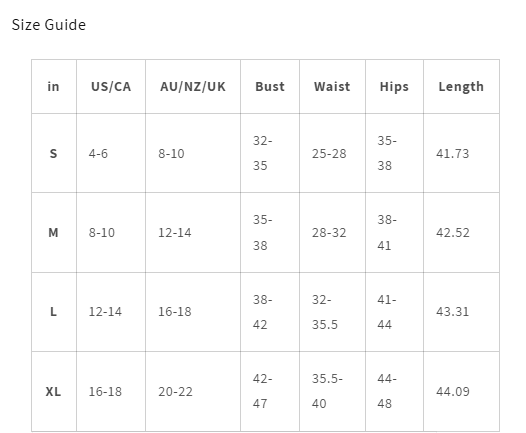Click the 41.73 length value
This screenshot has height=433, width=526.
coord(453,153)
